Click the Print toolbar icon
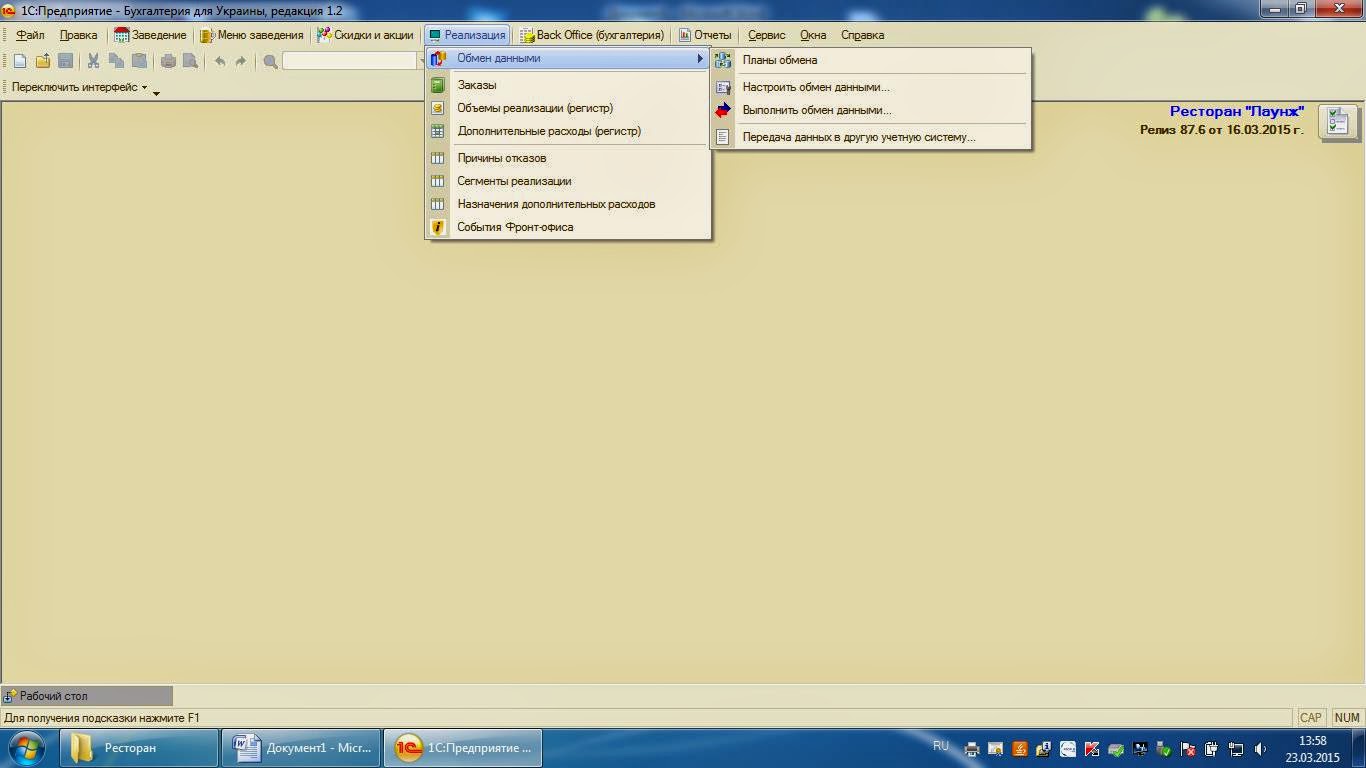This screenshot has height=768, width=1366. coord(168,61)
